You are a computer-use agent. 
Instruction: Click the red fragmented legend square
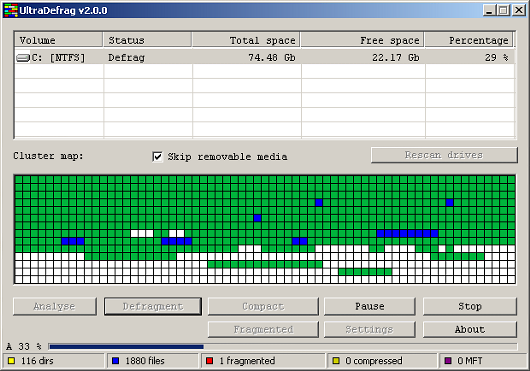coord(210,361)
